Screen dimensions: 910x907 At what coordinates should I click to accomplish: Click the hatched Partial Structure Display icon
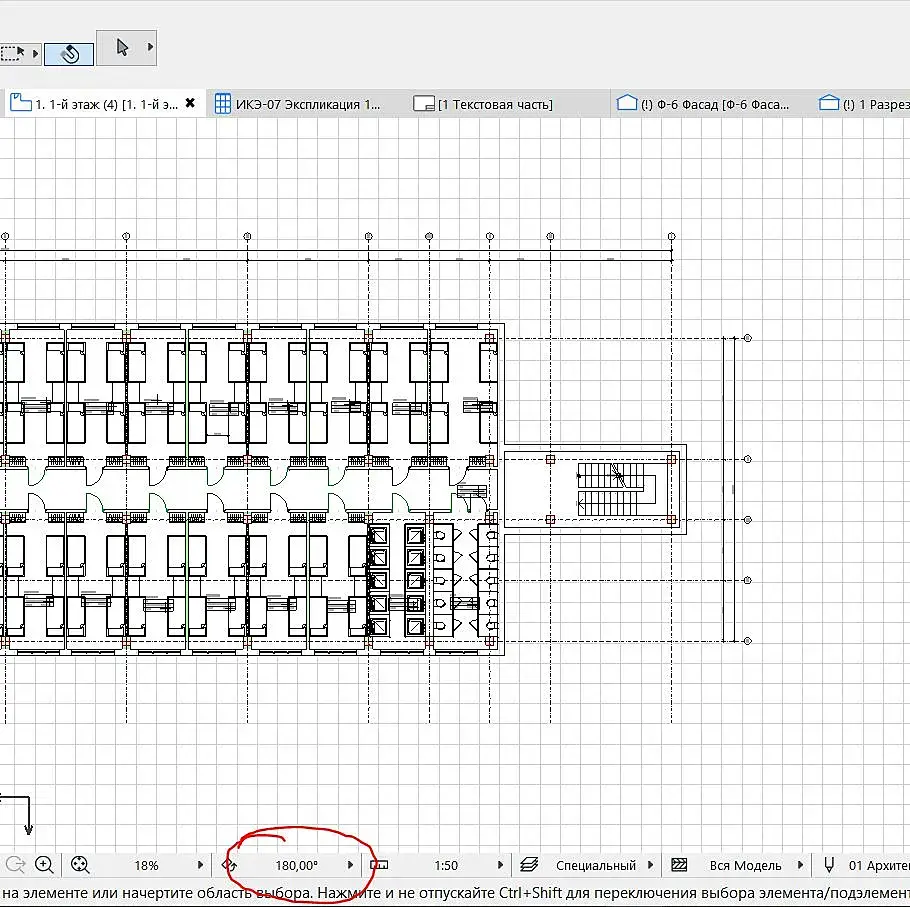pos(679,865)
